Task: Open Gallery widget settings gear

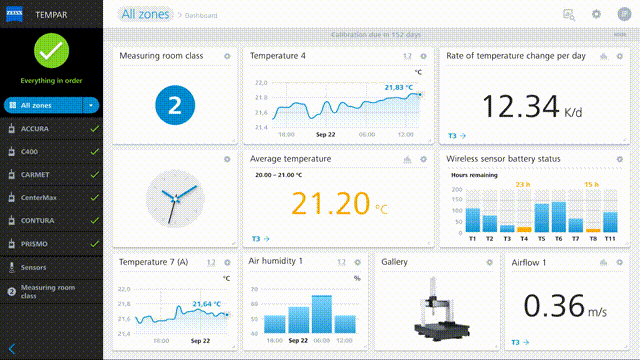Action: coord(489,262)
